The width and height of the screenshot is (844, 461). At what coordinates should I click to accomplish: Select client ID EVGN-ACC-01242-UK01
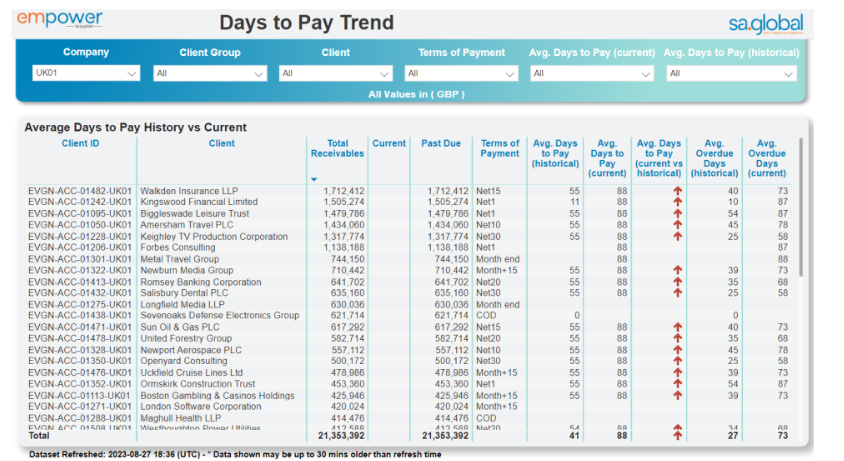(80, 202)
